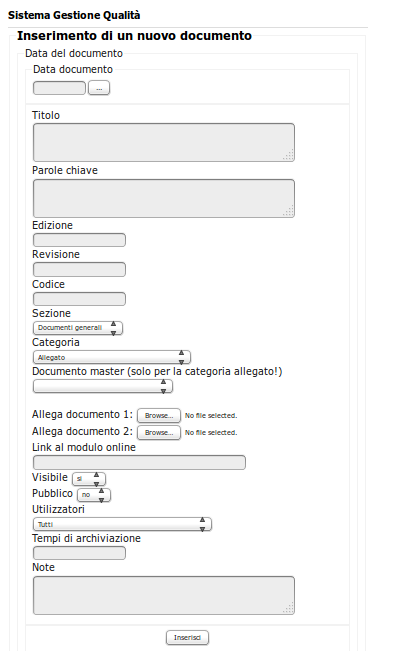The height and width of the screenshot is (651, 407).
Task: Open the Sezione dropdown showing Documenti generali
Action: click(78, 328)
